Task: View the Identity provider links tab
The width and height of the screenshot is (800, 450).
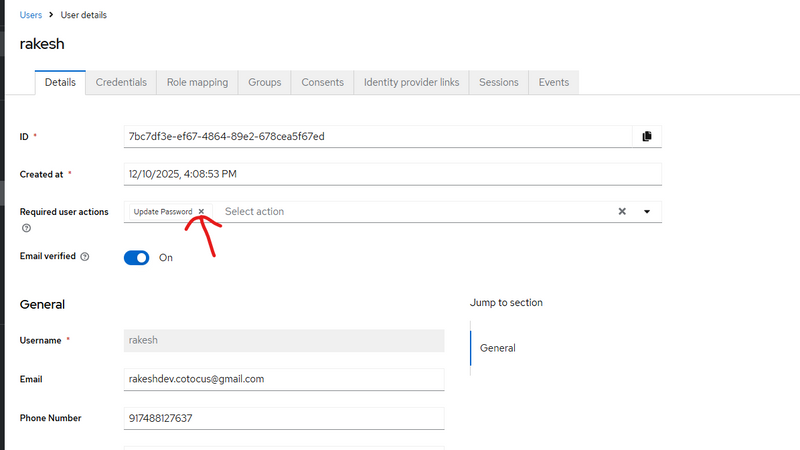Action: coord(411,82)
